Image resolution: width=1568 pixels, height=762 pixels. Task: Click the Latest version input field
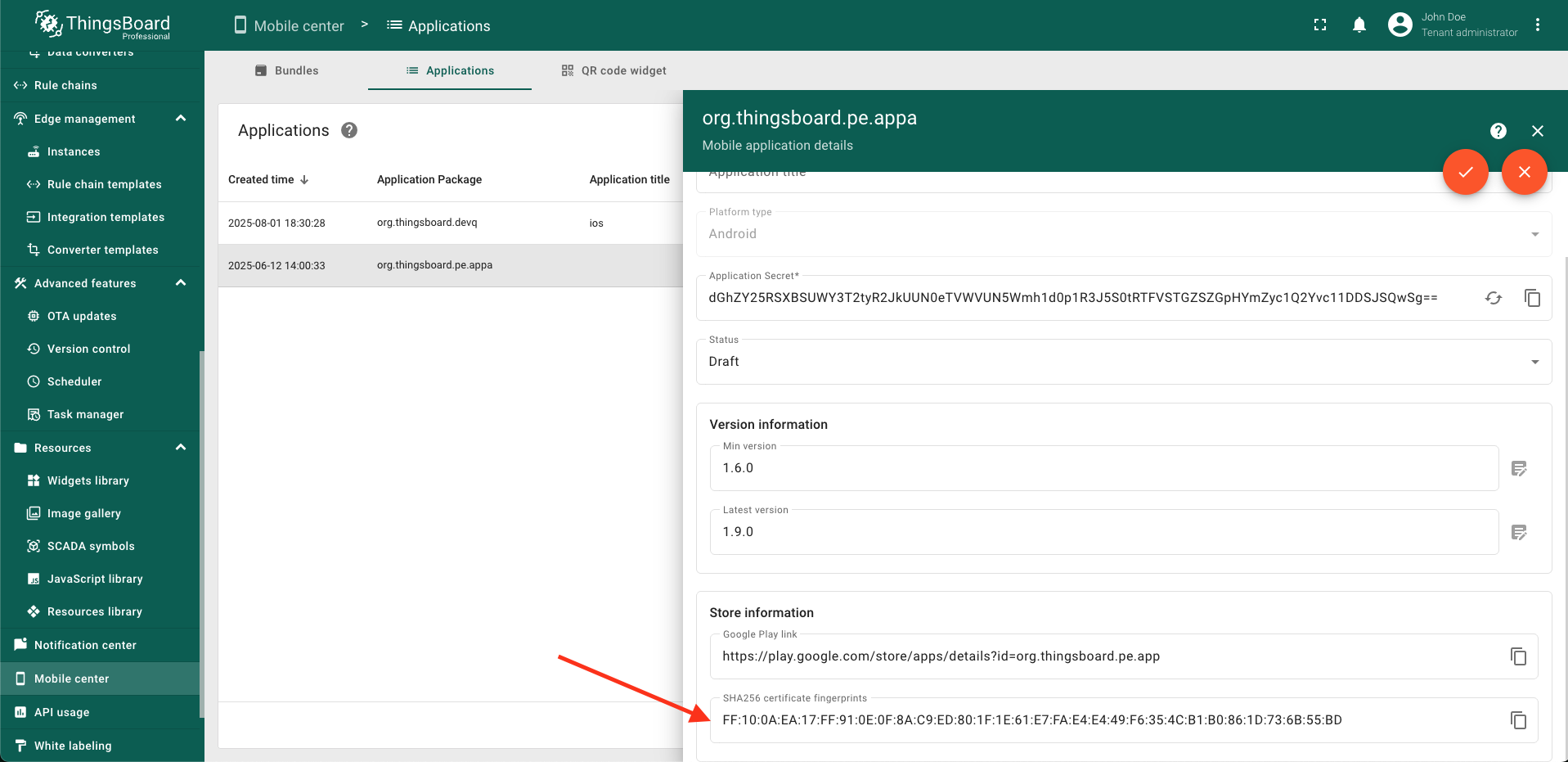click(x=1103, y=532)
